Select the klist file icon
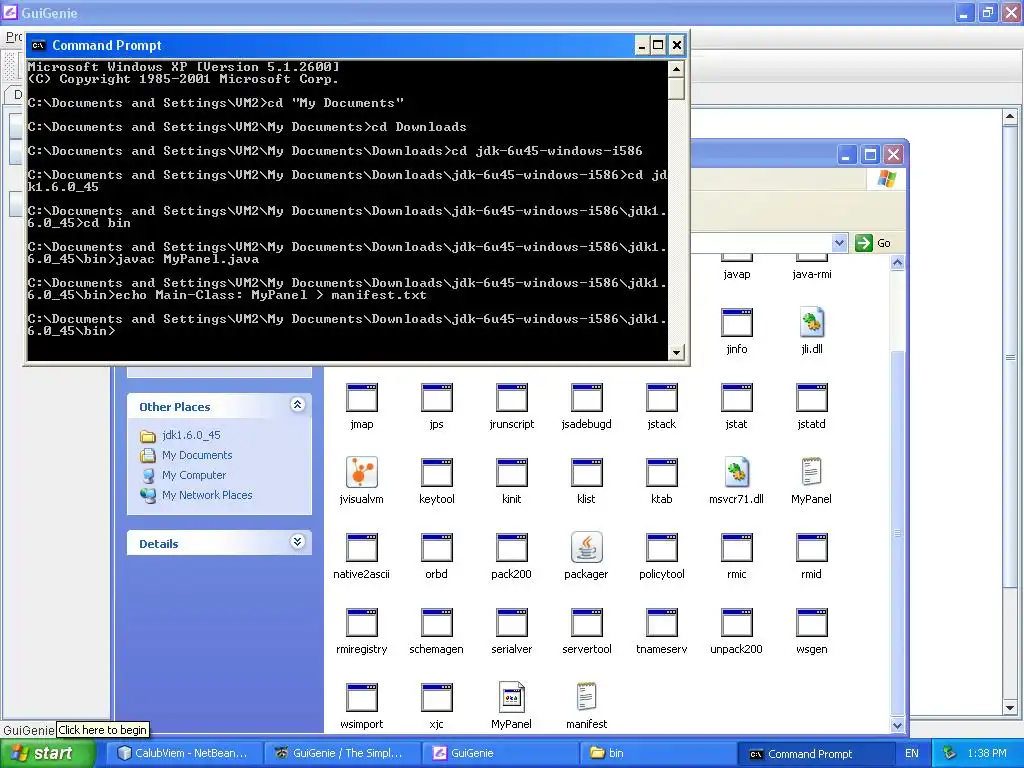The image size is (1024, 768). coord(586,473)
